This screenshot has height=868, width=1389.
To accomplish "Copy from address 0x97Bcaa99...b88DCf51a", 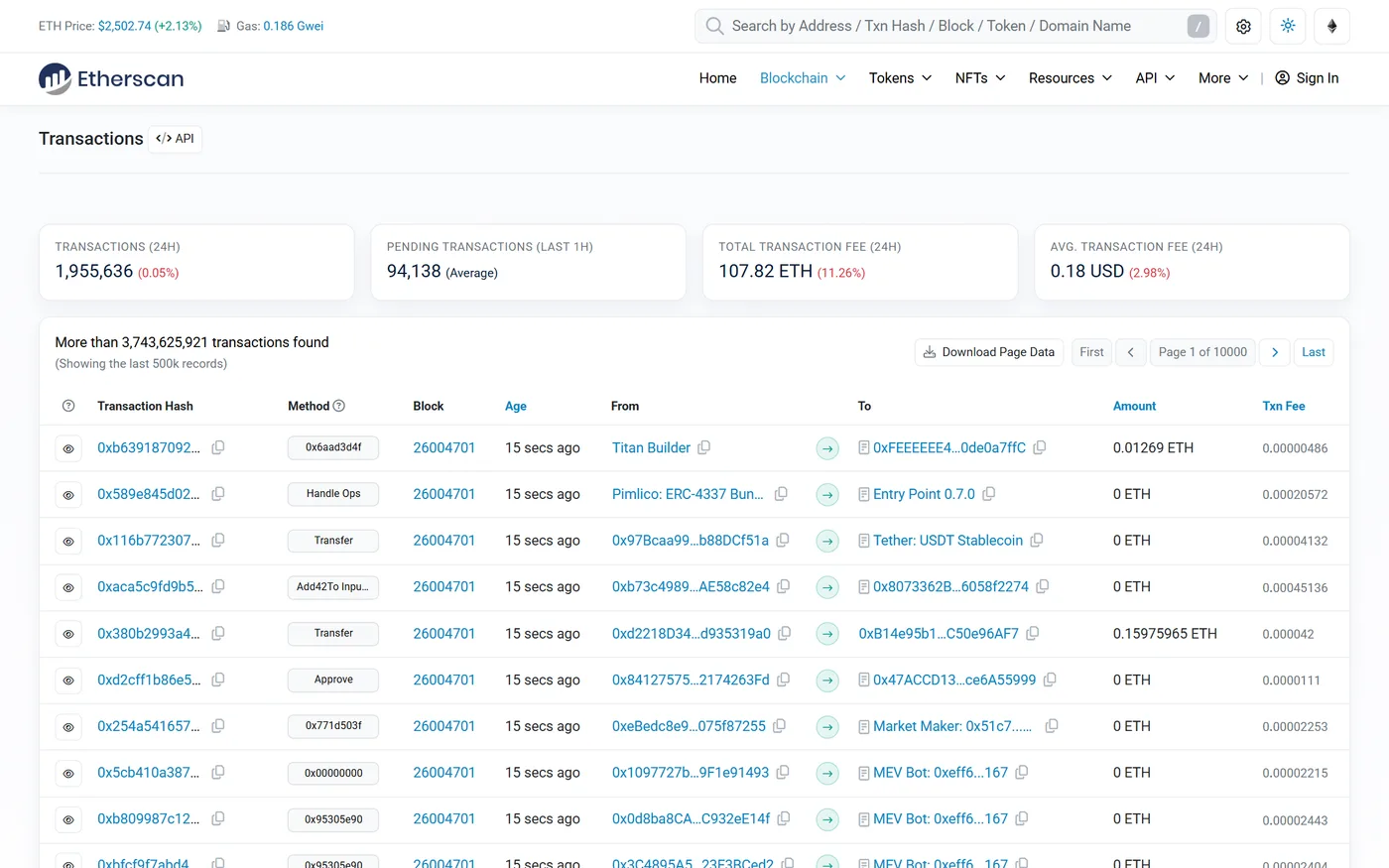I will 783,541.
